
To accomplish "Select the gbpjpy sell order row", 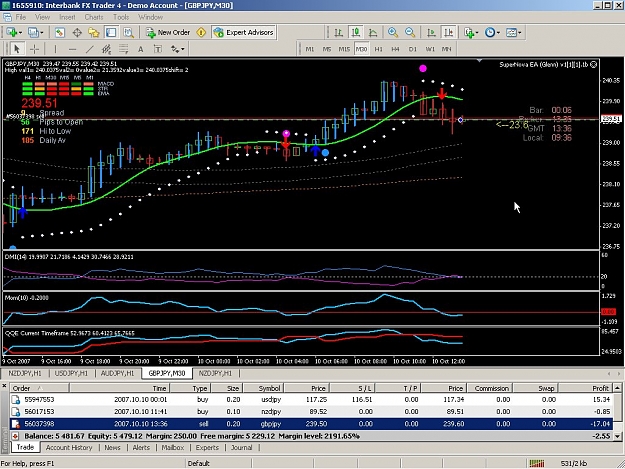I will click(311, 424).
